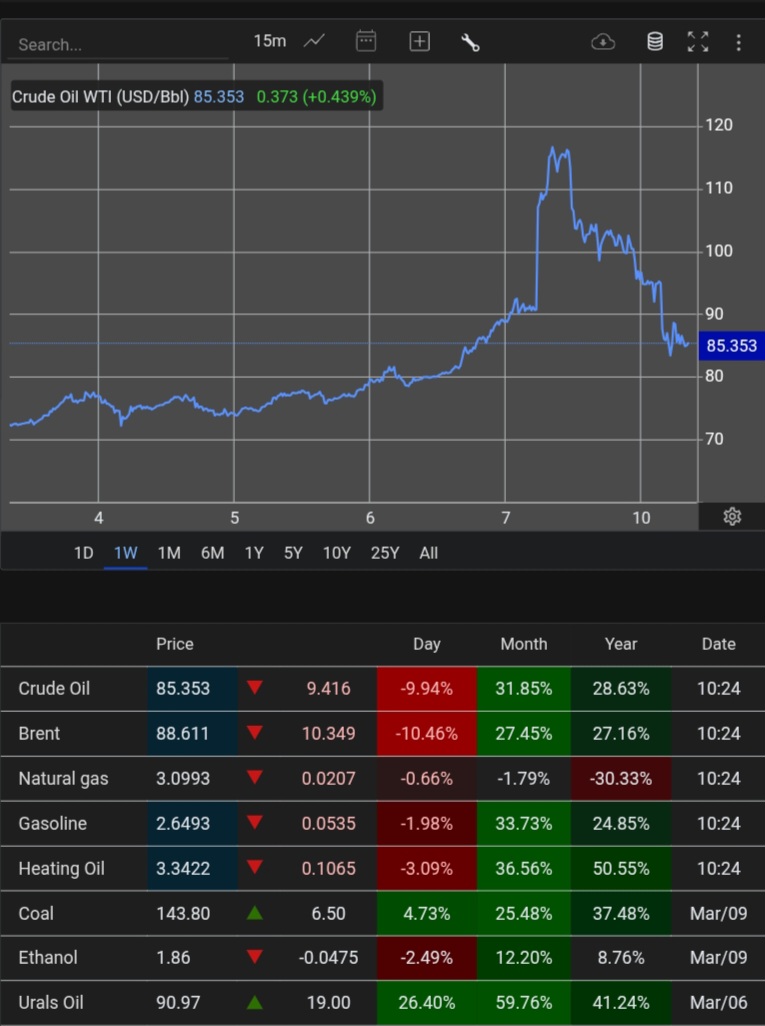Click Crude Oil red down arrow
The image size is (765, 1026).
point(255,687)
